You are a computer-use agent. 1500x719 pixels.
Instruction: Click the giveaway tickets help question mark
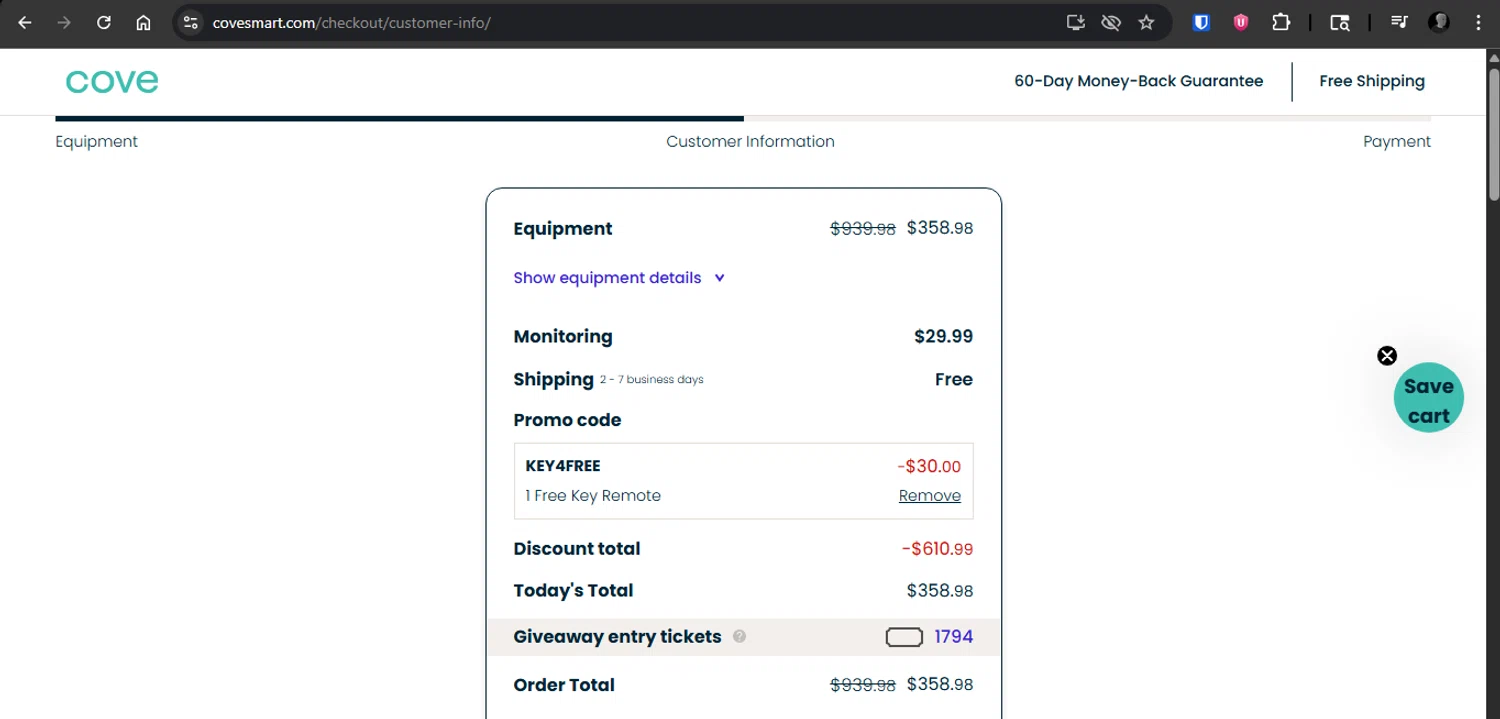click(739, 636)
